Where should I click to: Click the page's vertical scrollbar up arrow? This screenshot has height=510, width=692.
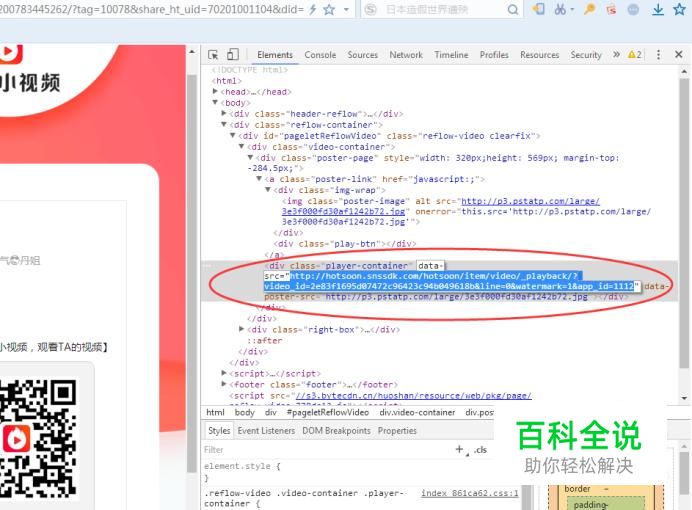pos(192,52)
